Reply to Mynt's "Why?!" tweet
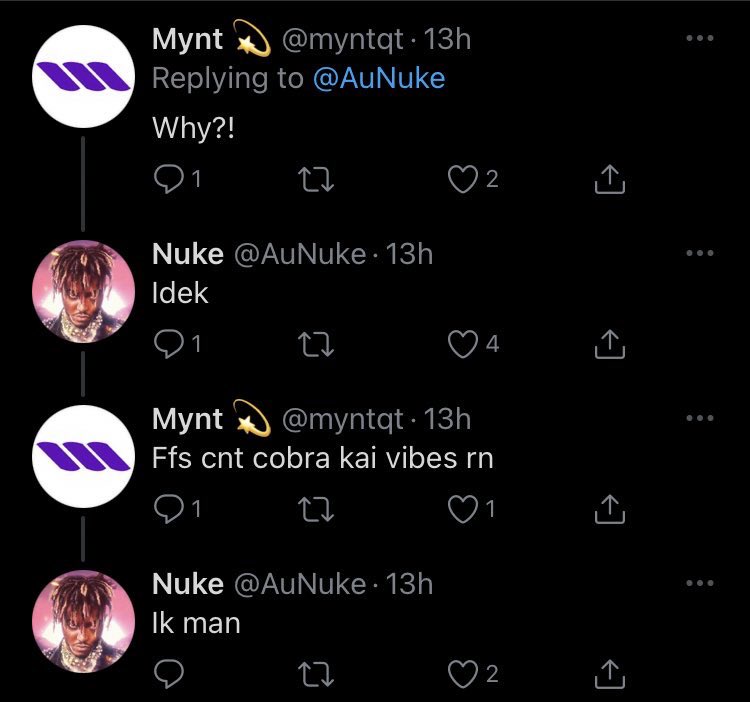The width and height of the screenshot is (750, 702). pyautogui.click(x=165, y=180)
